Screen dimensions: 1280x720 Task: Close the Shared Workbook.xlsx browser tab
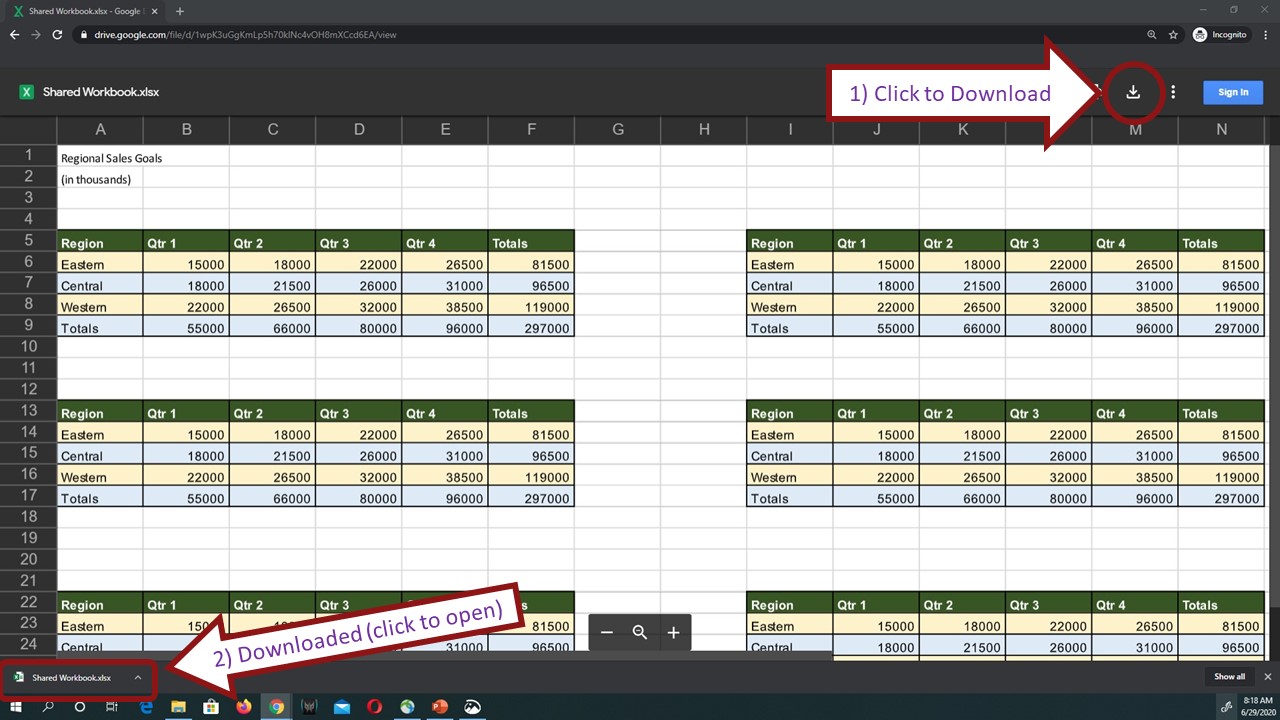(x=154, y=11)
